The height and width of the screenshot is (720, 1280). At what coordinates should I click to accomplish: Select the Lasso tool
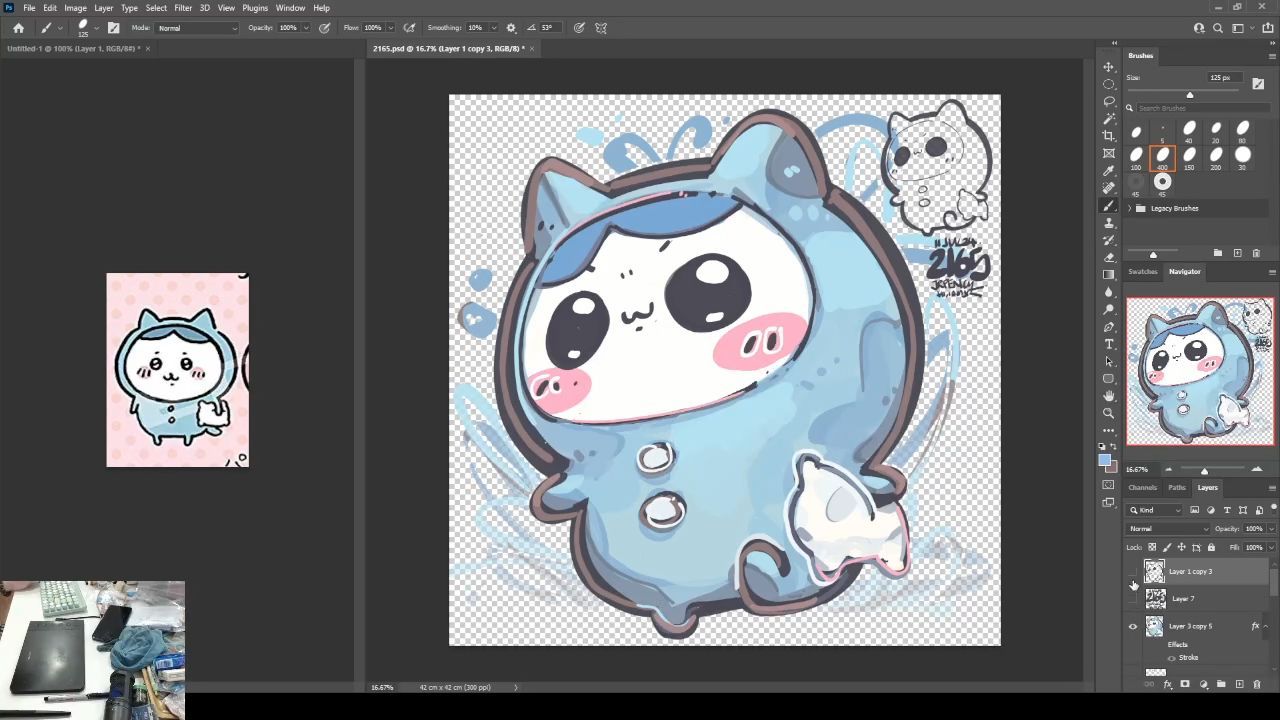[x=1108, y=101]
